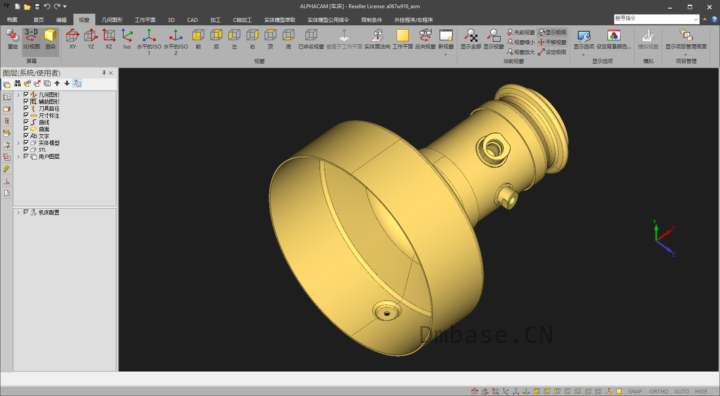
Task: Open 设定背景颜色 background color setting
Action: pos(613,39)
